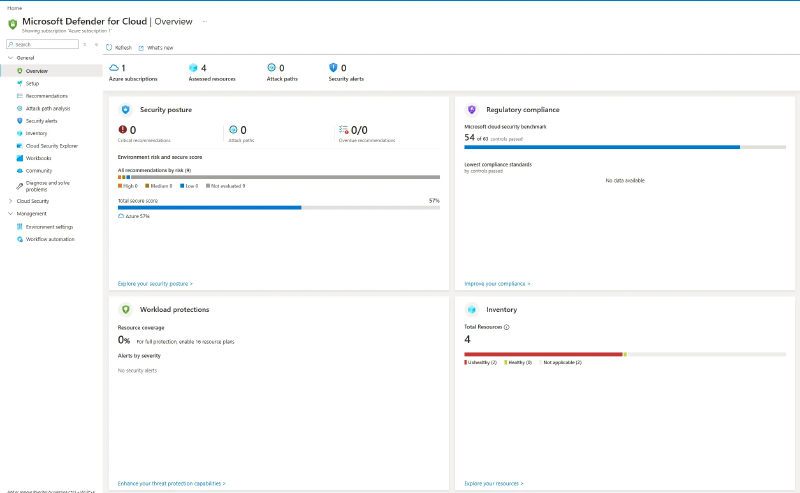This screenshot has height=493, width=800.
Task: Click the red Unhealthy inventory bar
Action: [x=543, y=354]
